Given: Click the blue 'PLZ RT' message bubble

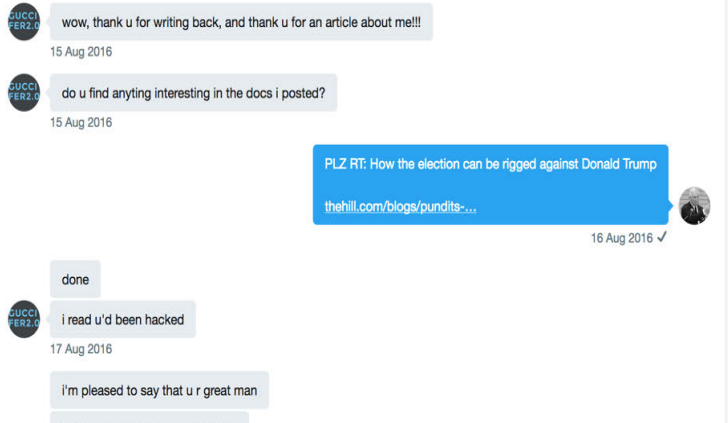Looking at the screenshot, I should tap(490, 185).
